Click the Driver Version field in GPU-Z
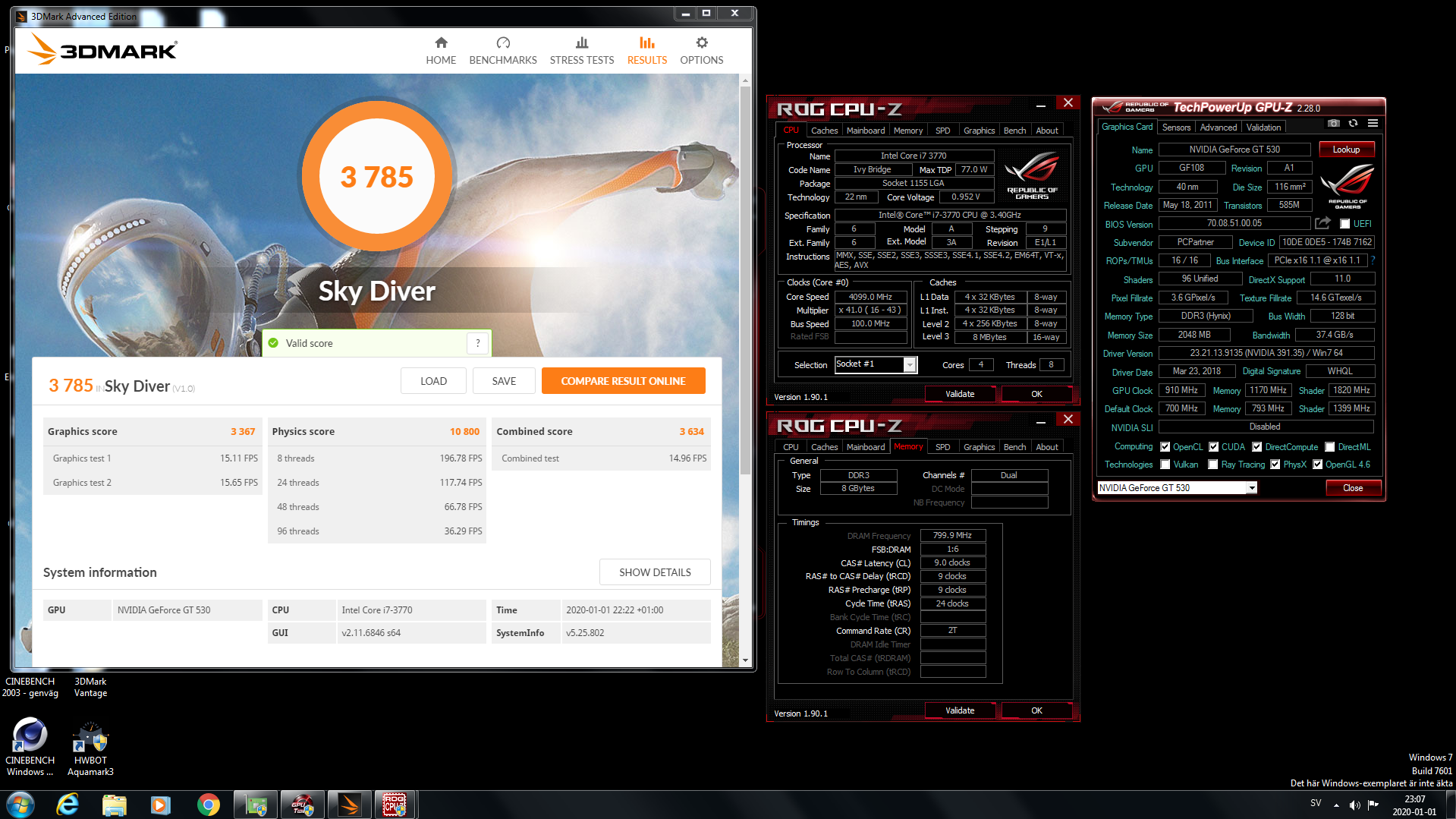Viewport: 1456px width, 819px height. point(1266,353)
